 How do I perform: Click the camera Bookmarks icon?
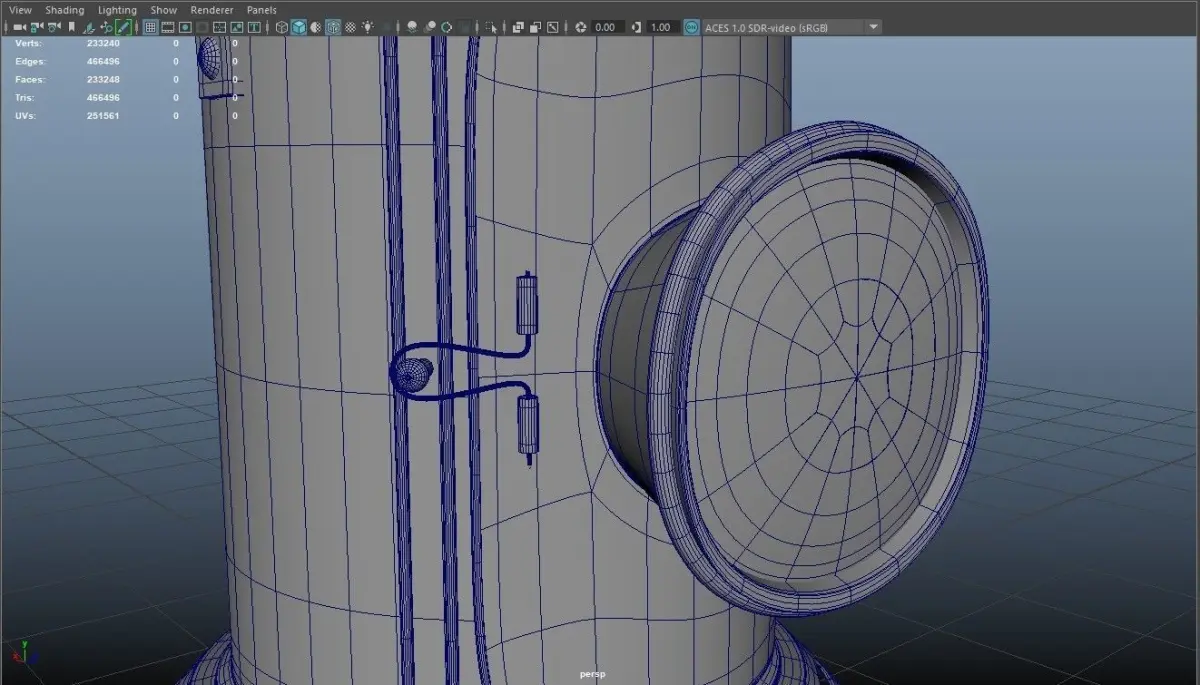click(x=71, y=27)
